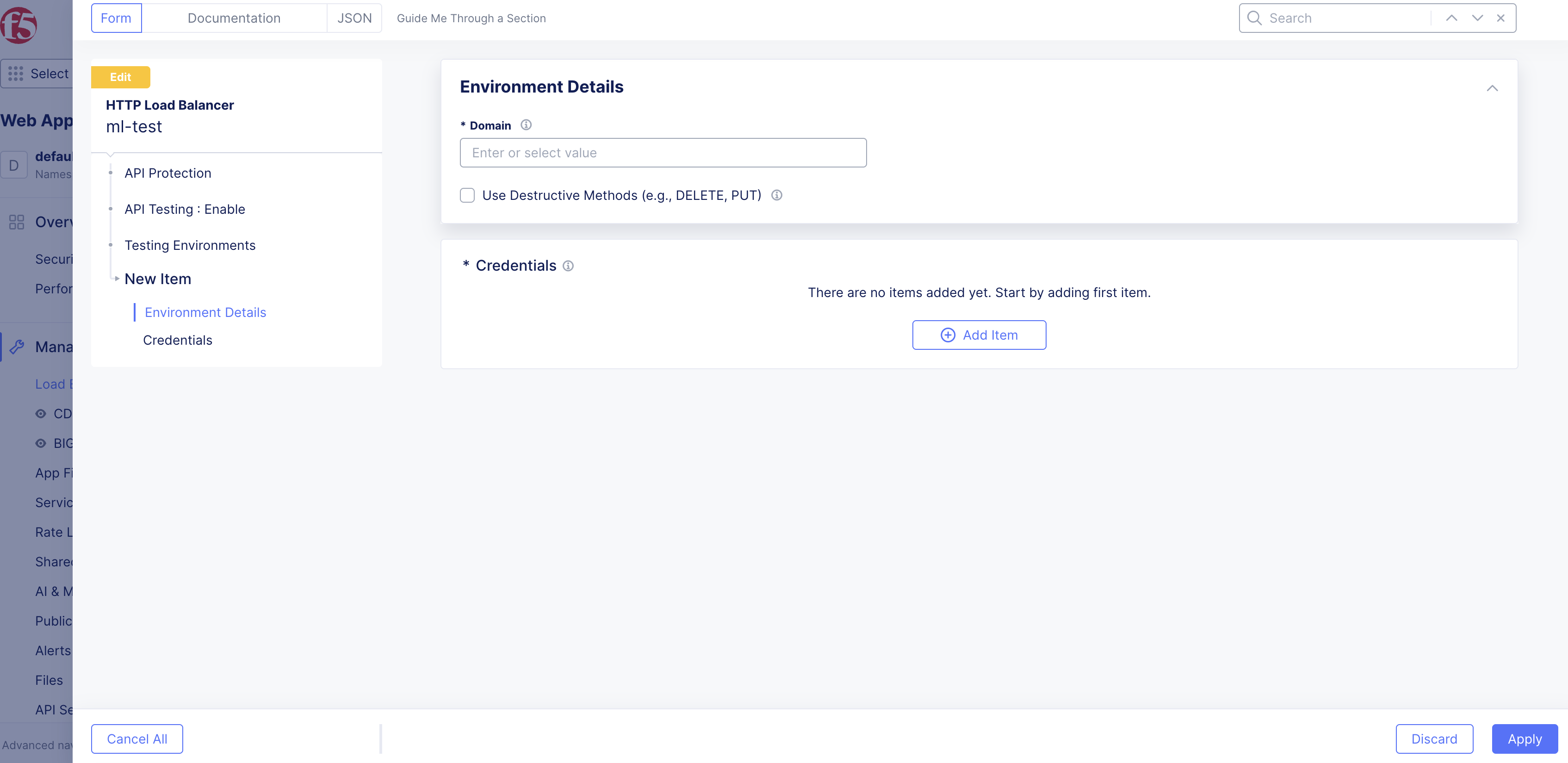The height and width of the screenshot is (763, 1568).
Task: Switch to the Documentation tab
Action: (235, 18)
